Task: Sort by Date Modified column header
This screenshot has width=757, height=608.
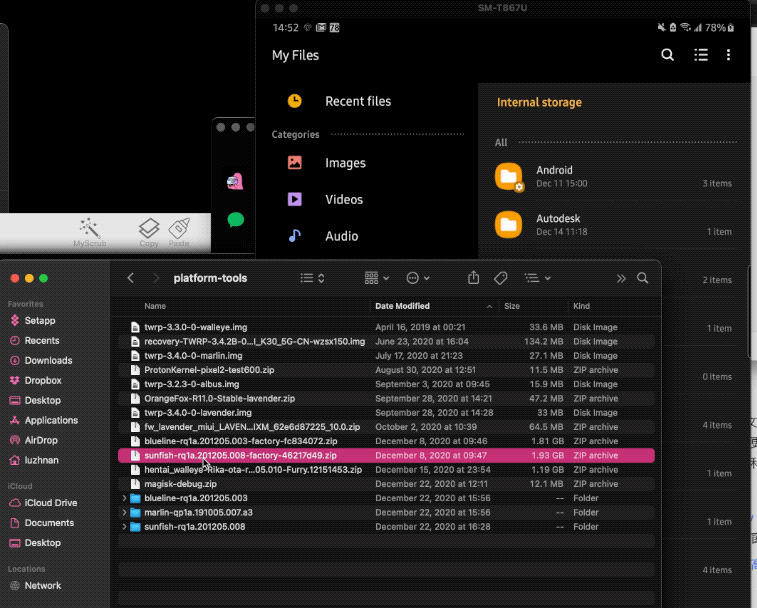Action: (x=403, y=306)
